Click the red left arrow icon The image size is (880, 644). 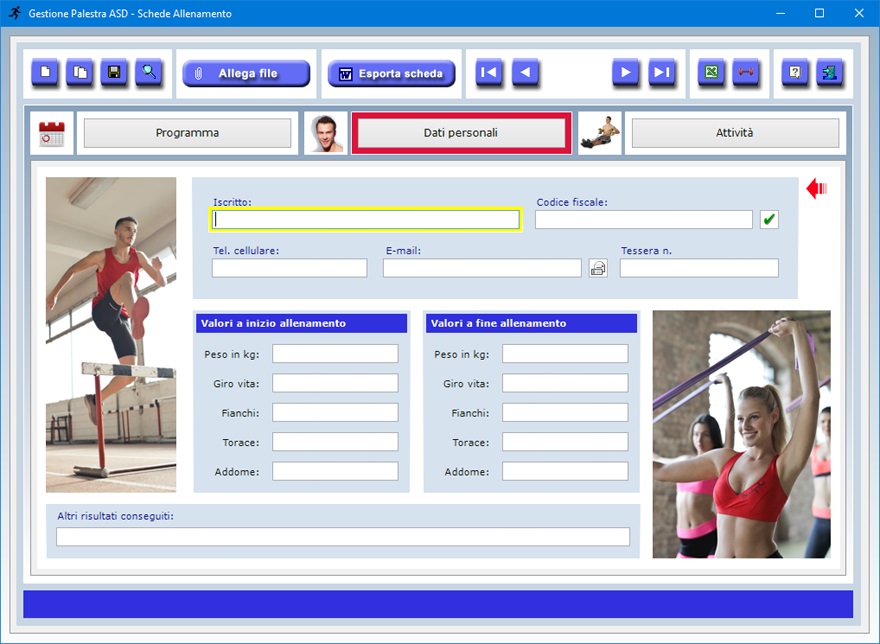[817, 189]
